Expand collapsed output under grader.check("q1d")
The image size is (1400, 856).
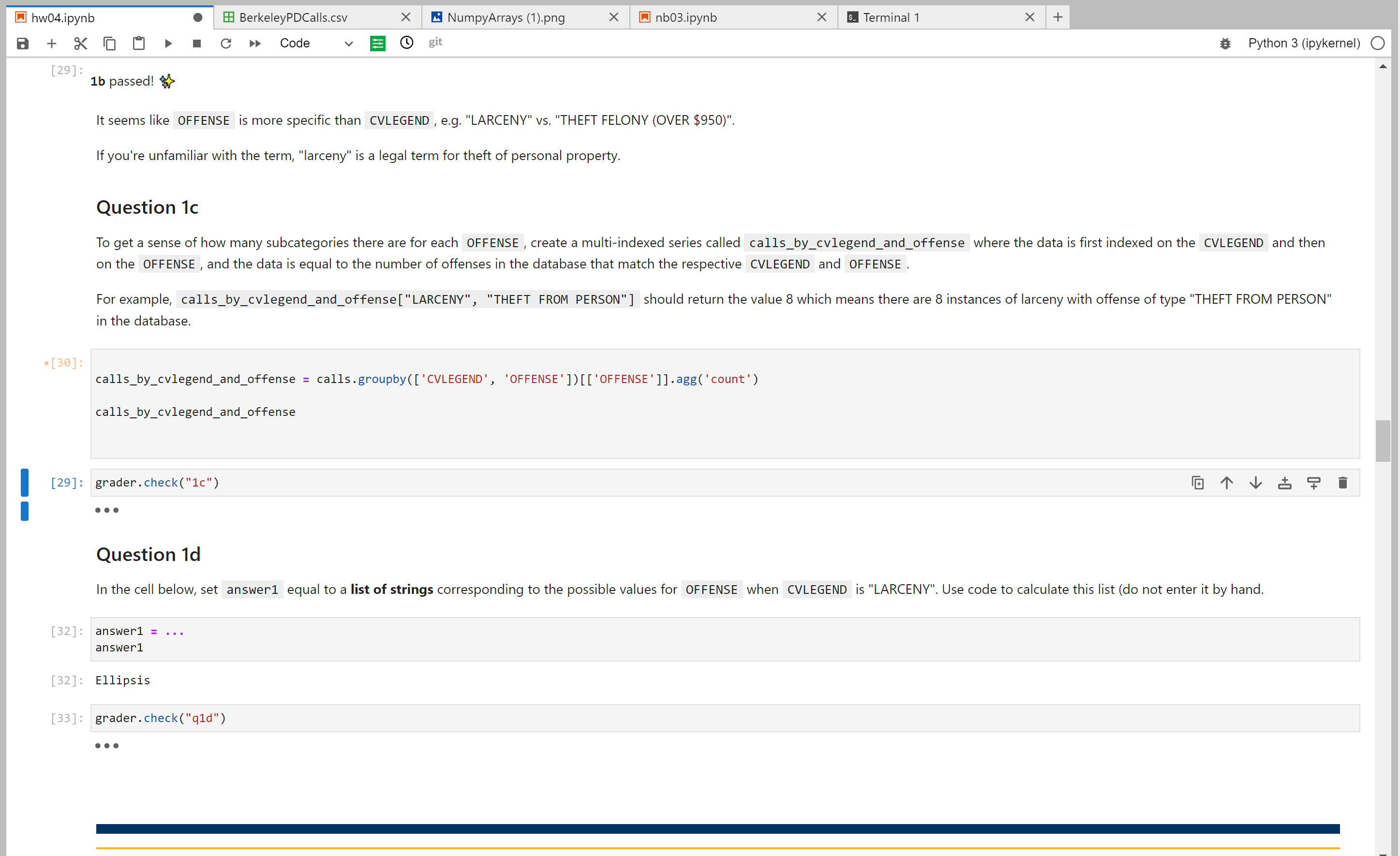(x=107, y=746)
